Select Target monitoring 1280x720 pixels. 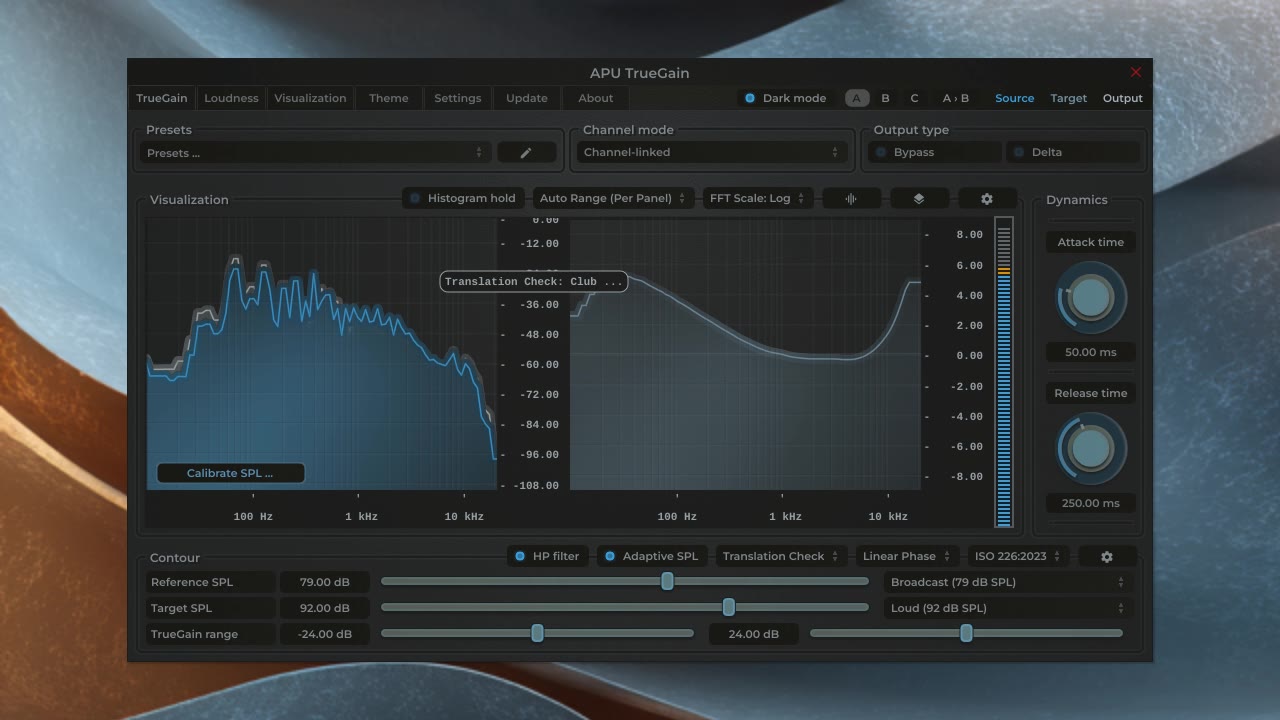1069,98
